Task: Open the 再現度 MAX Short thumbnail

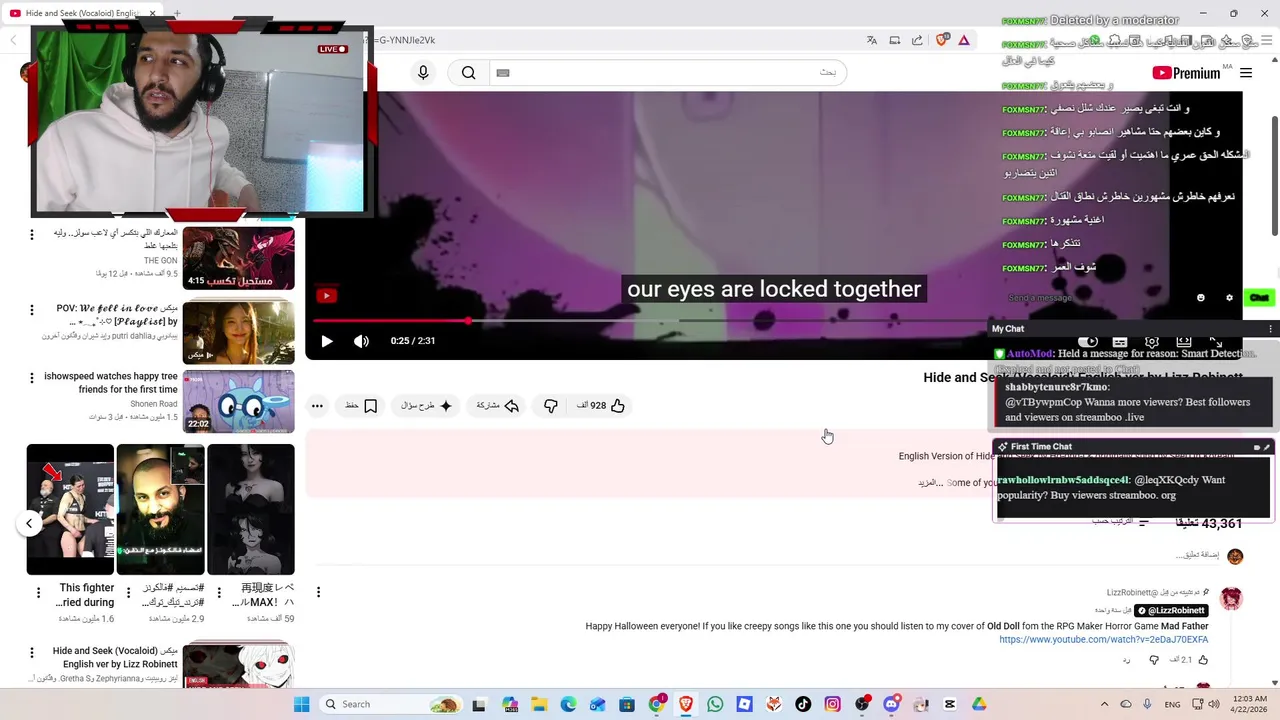Action: click(251, 509)
